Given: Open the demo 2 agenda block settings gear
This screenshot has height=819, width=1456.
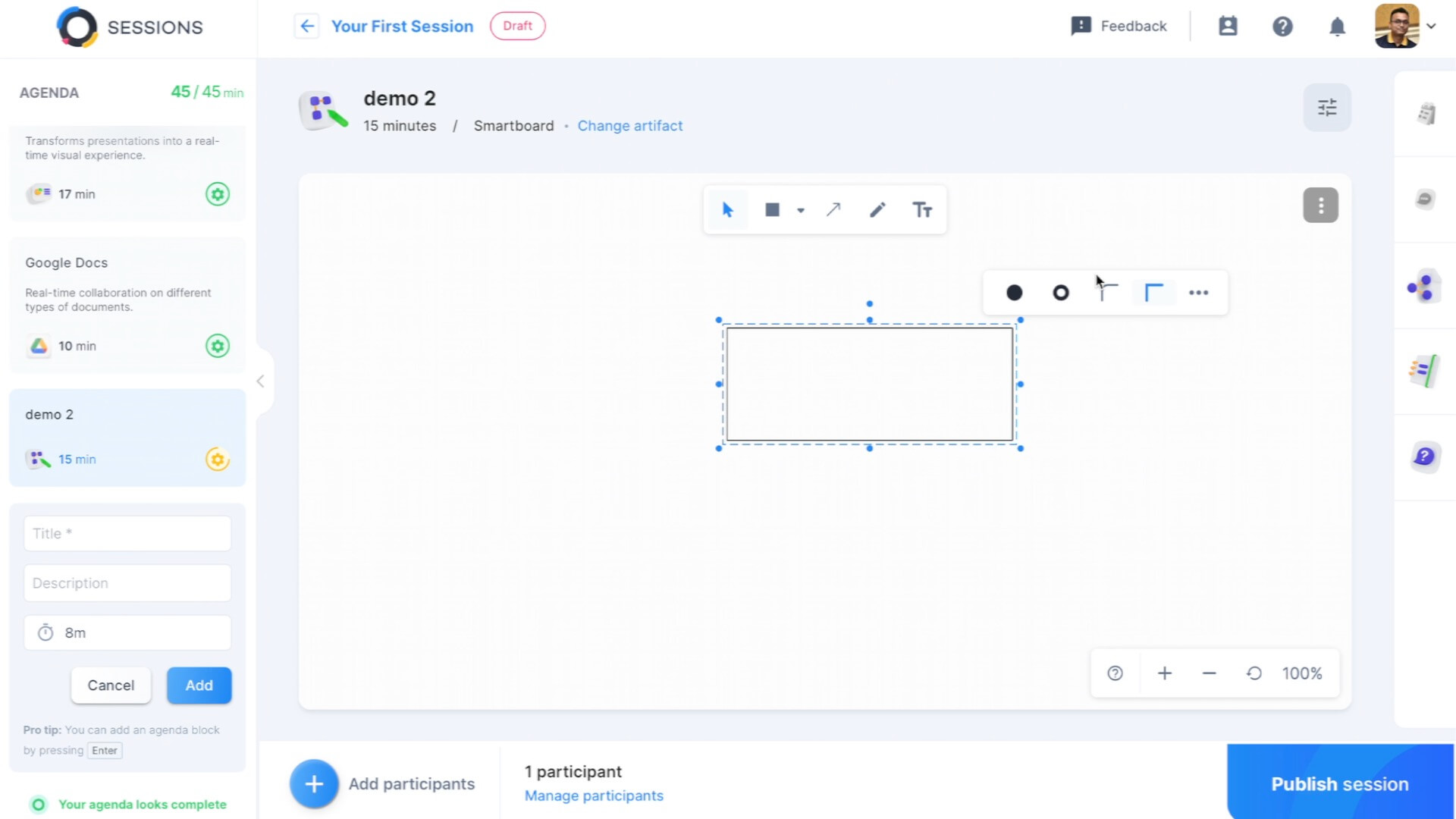Looking at the screenshot, I should 218,459.
